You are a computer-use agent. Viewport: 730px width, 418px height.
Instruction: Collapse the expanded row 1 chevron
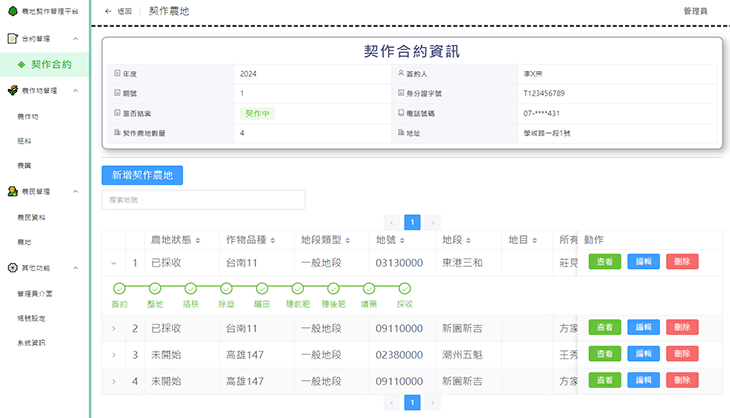[x=113, y=263]
